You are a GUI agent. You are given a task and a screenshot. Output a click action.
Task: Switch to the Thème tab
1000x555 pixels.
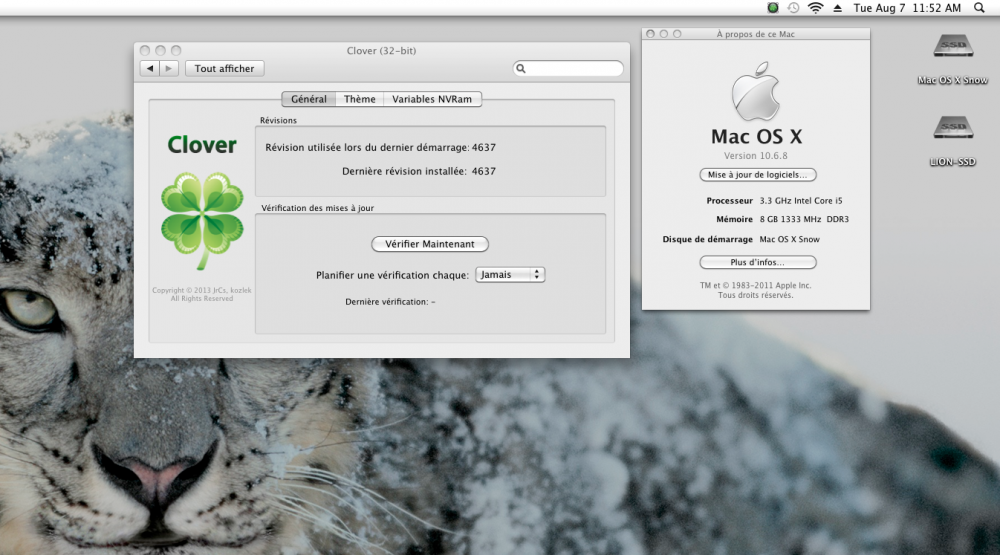pos(360,99)
